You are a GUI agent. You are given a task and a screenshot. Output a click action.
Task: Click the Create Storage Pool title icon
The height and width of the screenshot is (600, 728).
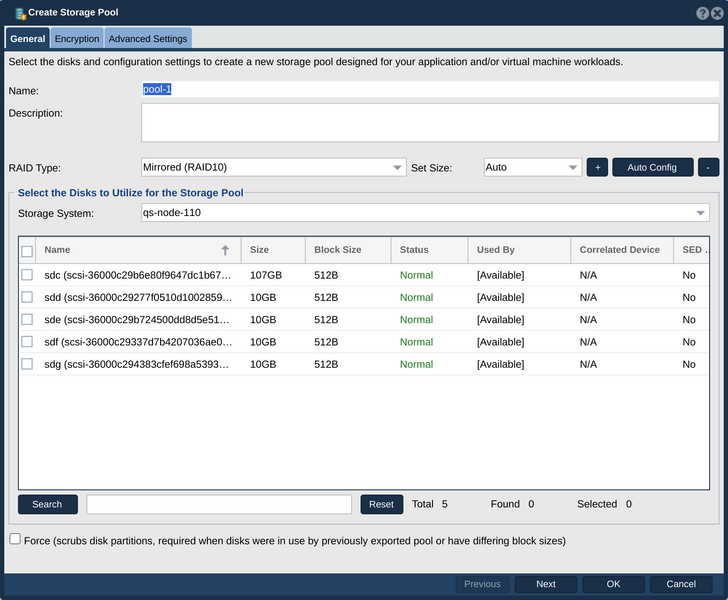coord(20,14)
